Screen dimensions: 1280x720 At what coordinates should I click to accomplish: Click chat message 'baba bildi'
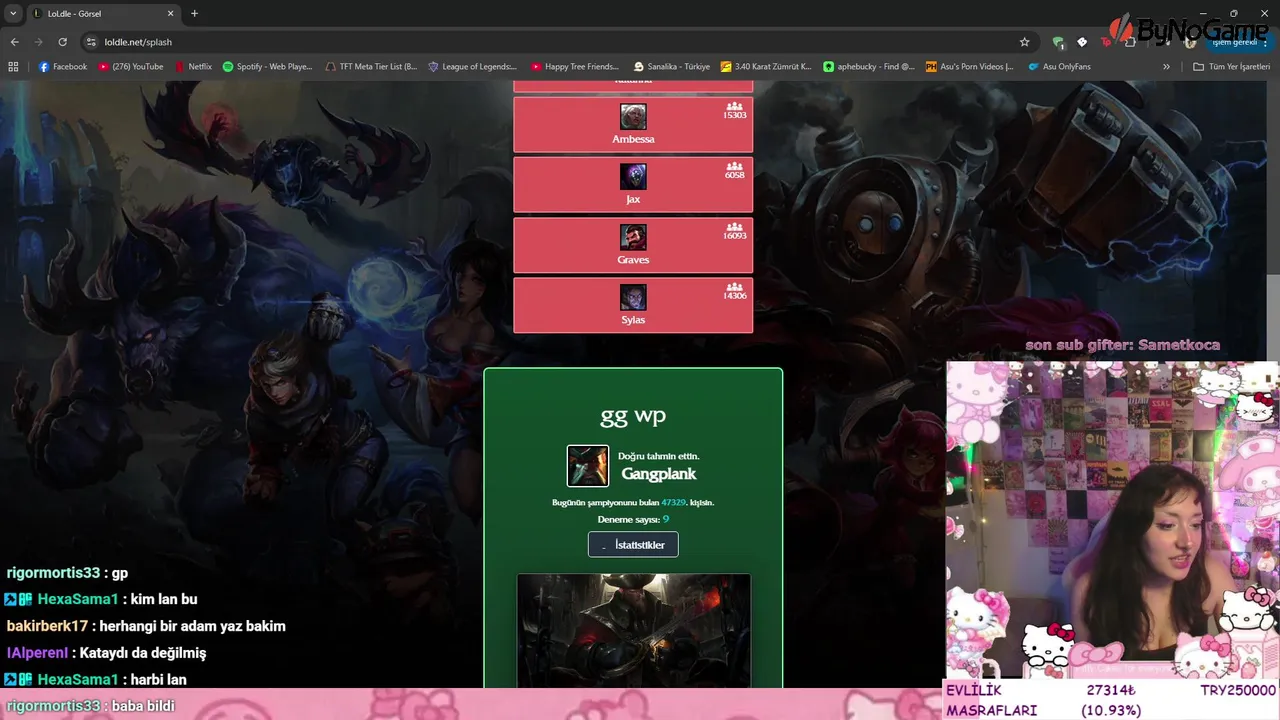[143, 706]
